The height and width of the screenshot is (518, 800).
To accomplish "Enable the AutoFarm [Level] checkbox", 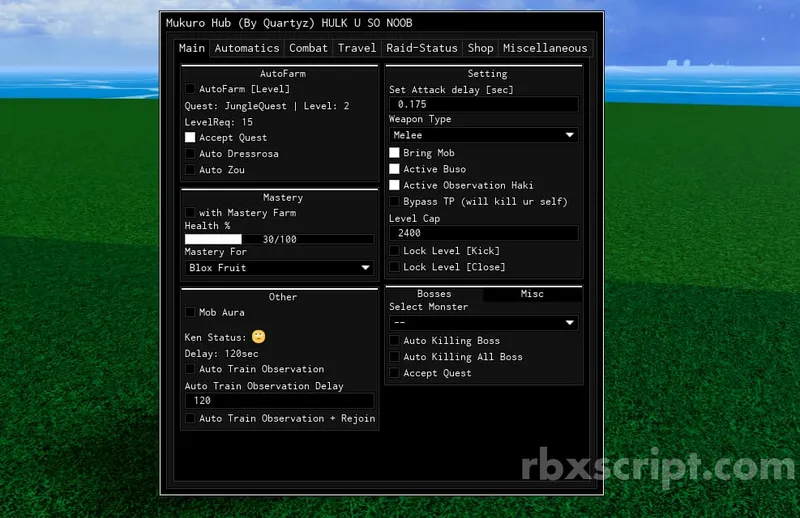I will tap(190, 89).
